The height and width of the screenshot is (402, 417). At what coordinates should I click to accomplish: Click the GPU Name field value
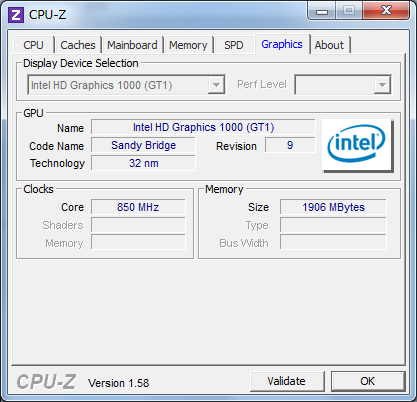(x=203, y=127)
